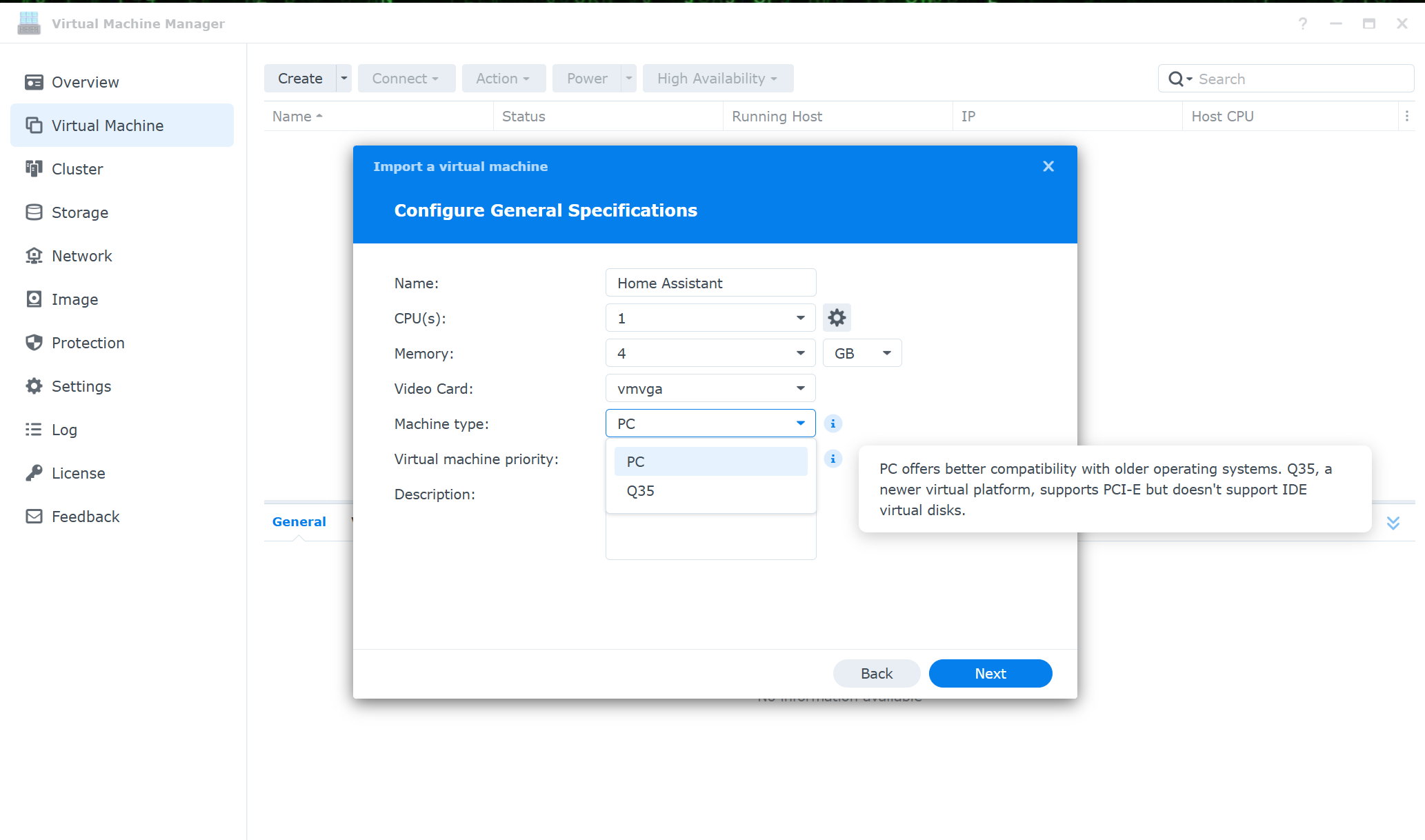This screenshot has height=840, width=1425.
Task: Click into the Description text area
Action: (710, 537)
